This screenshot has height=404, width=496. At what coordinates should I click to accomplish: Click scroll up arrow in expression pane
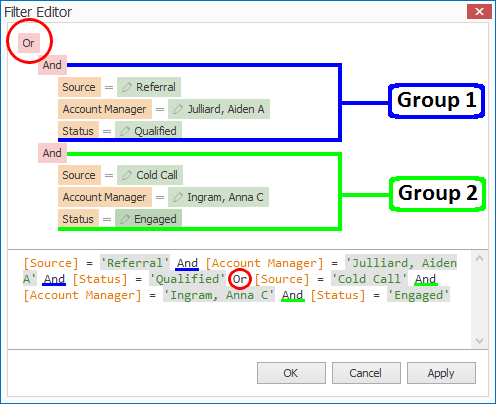coord(479,258)
